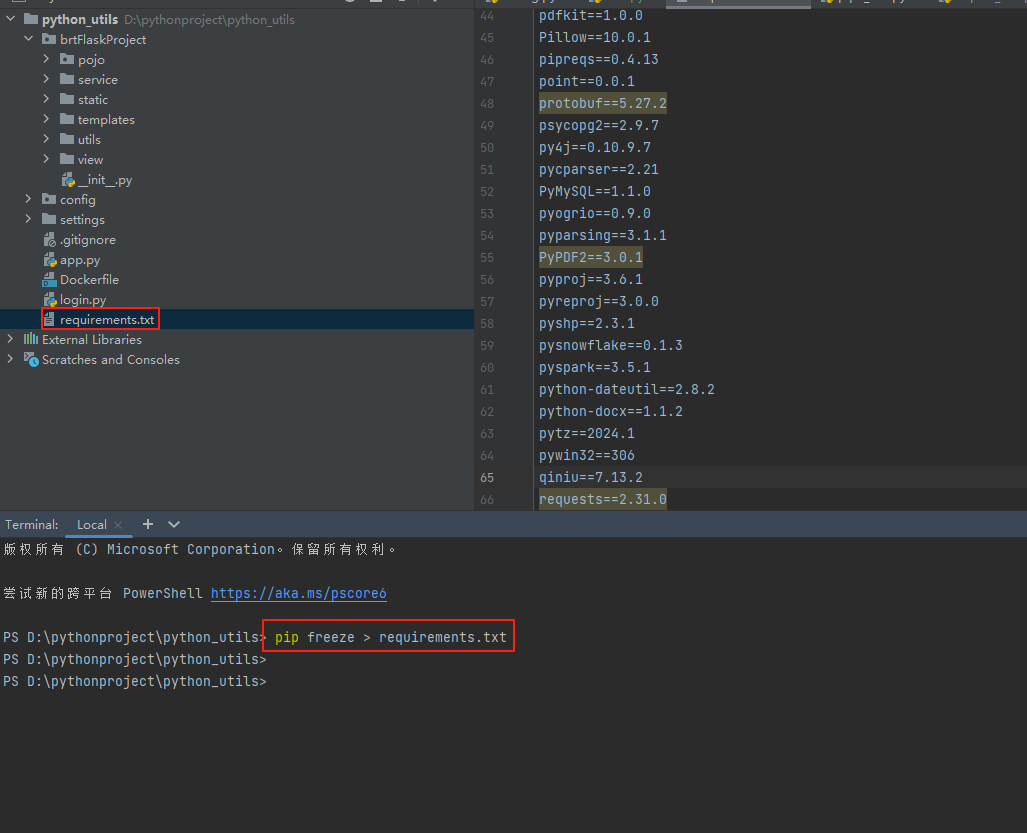Click the plus button to add terminal session
This screenshot has width=1027, height=833.
(x=147, y=524)
